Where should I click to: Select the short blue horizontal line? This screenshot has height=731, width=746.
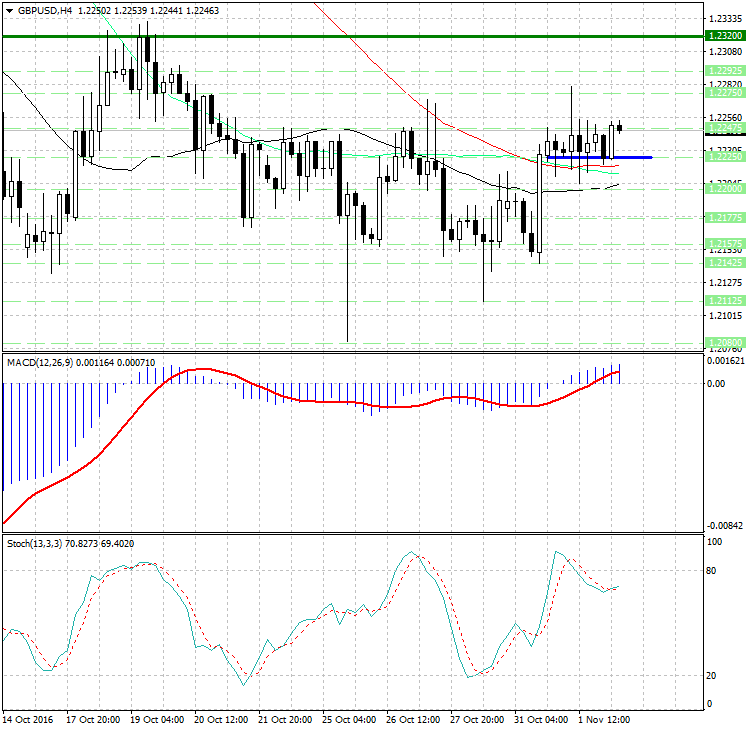(598, 157)
